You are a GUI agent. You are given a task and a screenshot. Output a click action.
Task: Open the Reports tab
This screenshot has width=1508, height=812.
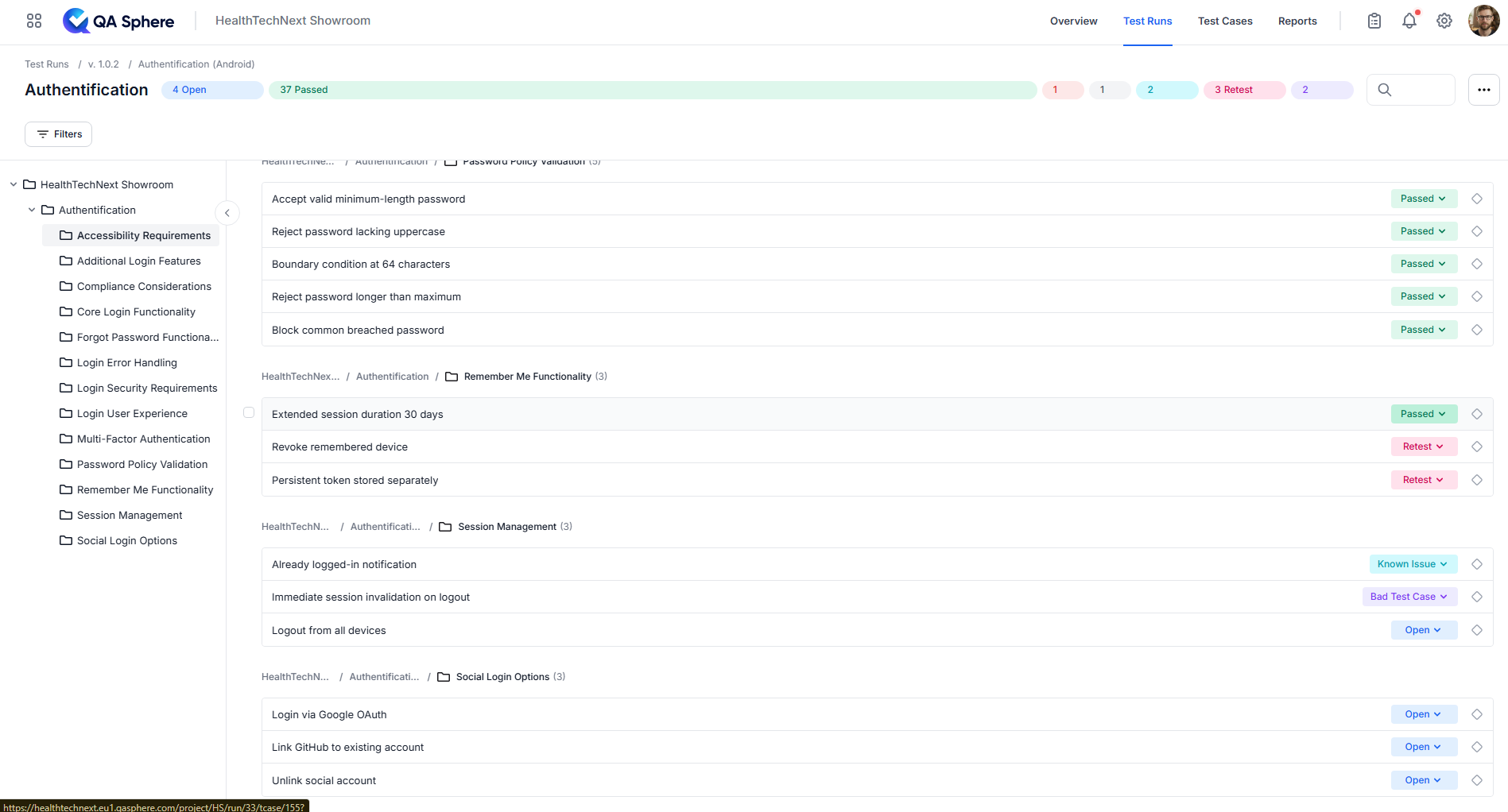[x=1297, y=21]
